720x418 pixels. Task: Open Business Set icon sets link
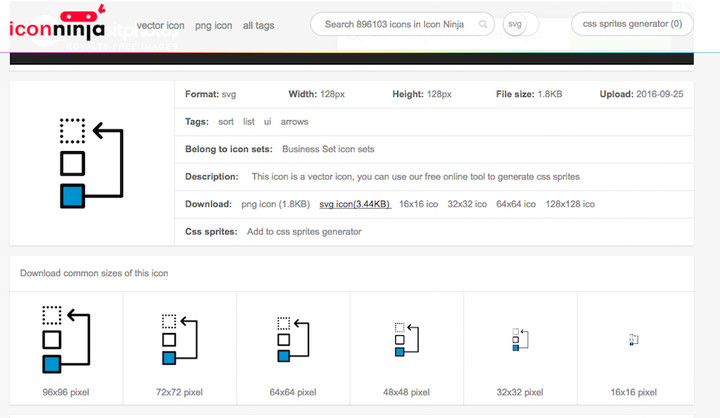point(328,149)
